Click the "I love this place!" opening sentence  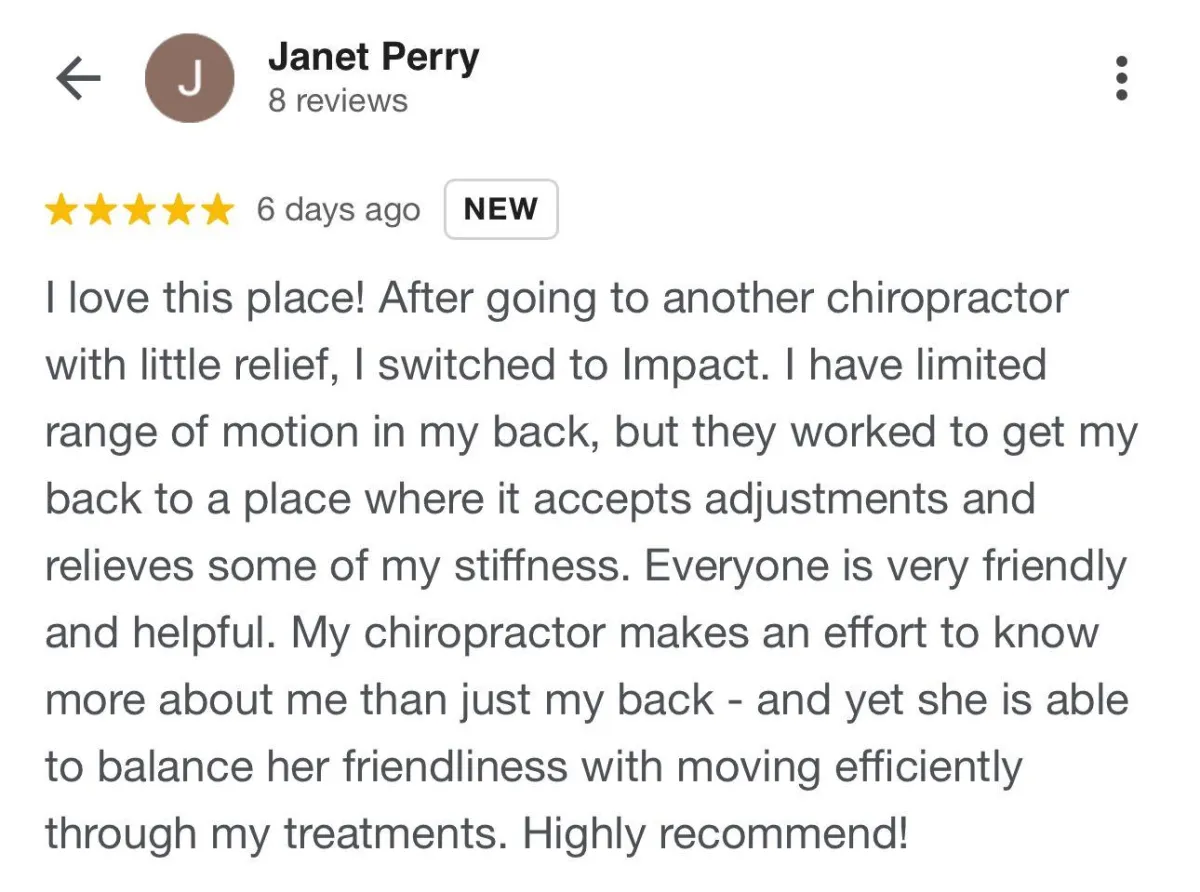[205, 298]
